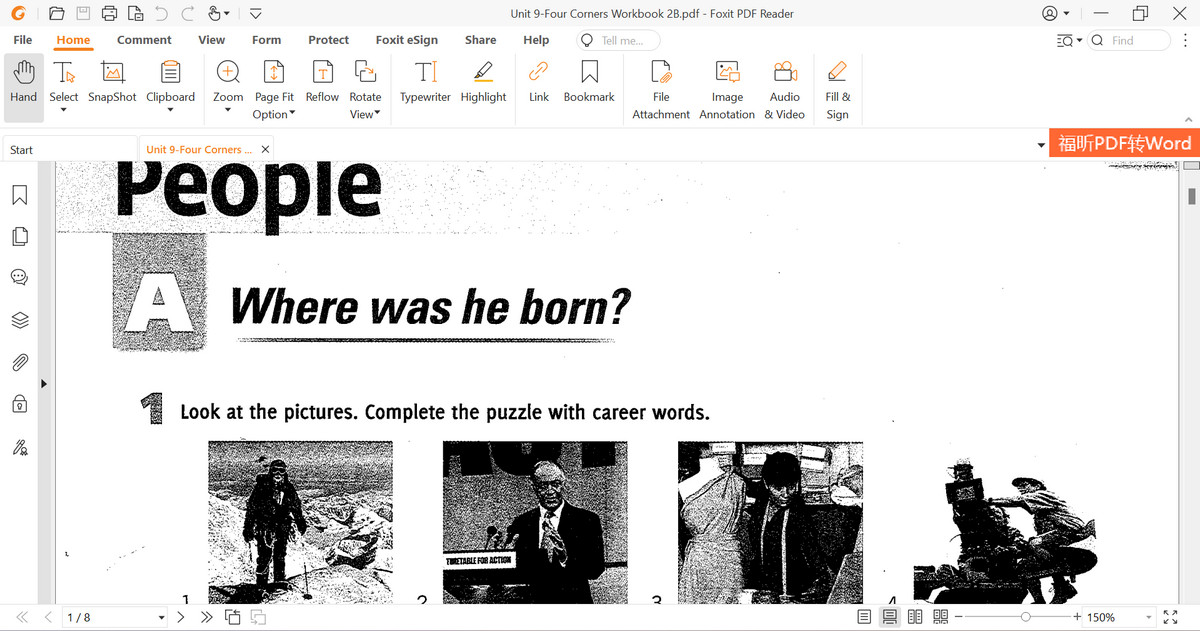Open the page number 1 / 8 dropdown

point(161,618)
